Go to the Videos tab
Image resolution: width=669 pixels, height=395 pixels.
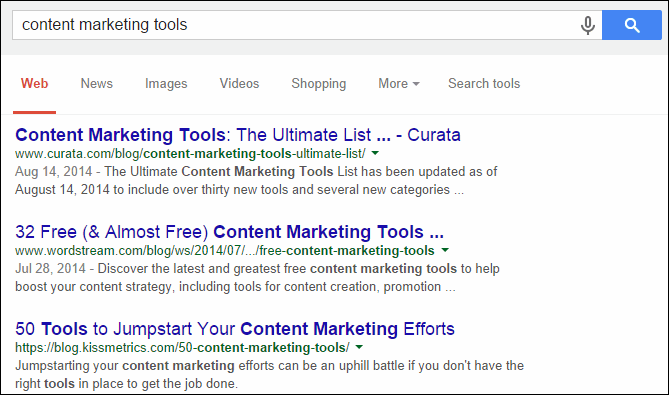click(x=239, y=84)
